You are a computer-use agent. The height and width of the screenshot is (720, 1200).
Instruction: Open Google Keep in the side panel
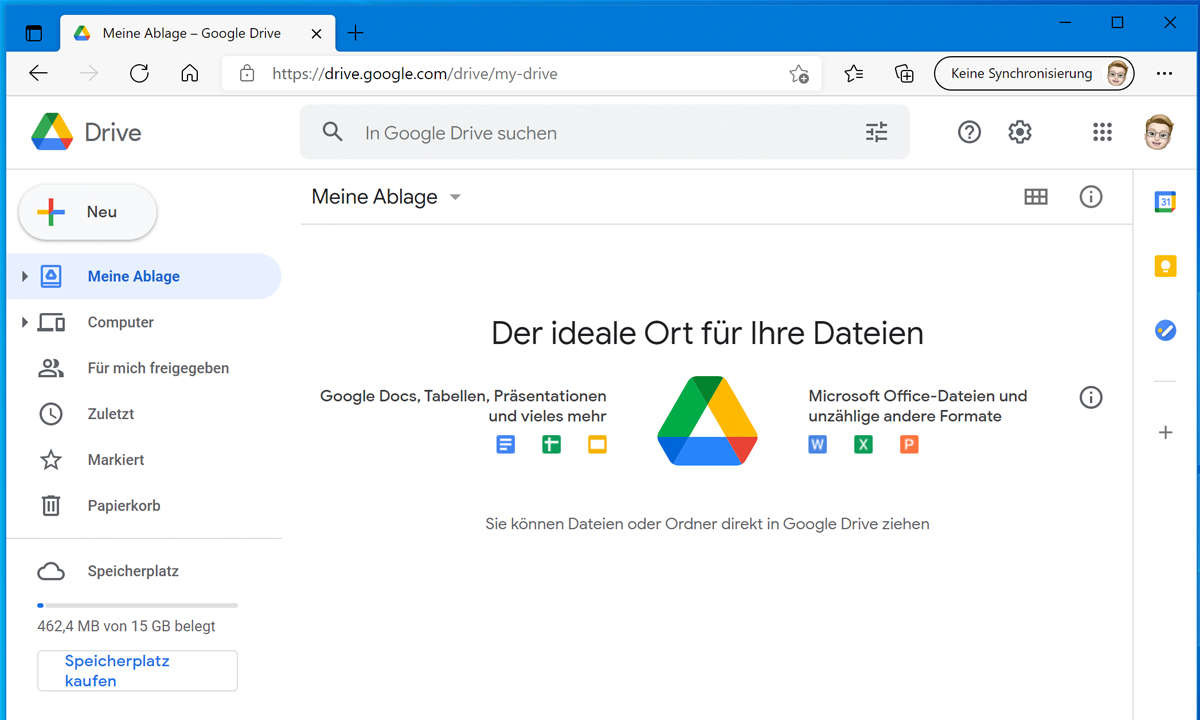point(1165,265)
